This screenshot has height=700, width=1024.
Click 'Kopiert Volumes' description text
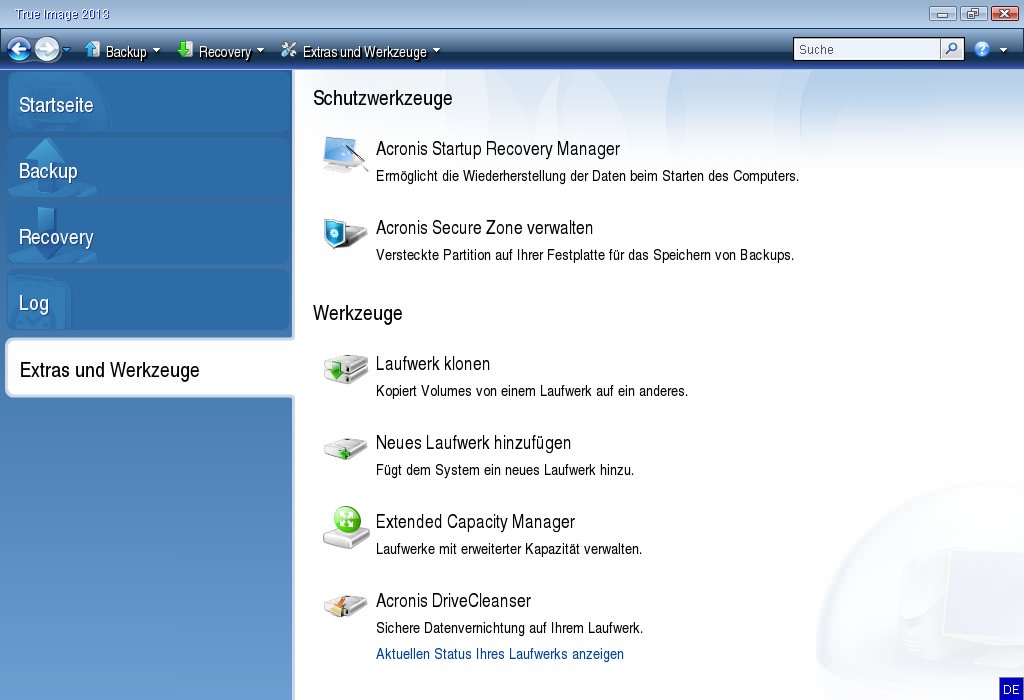pyautogui.click(x=532, y=390)
